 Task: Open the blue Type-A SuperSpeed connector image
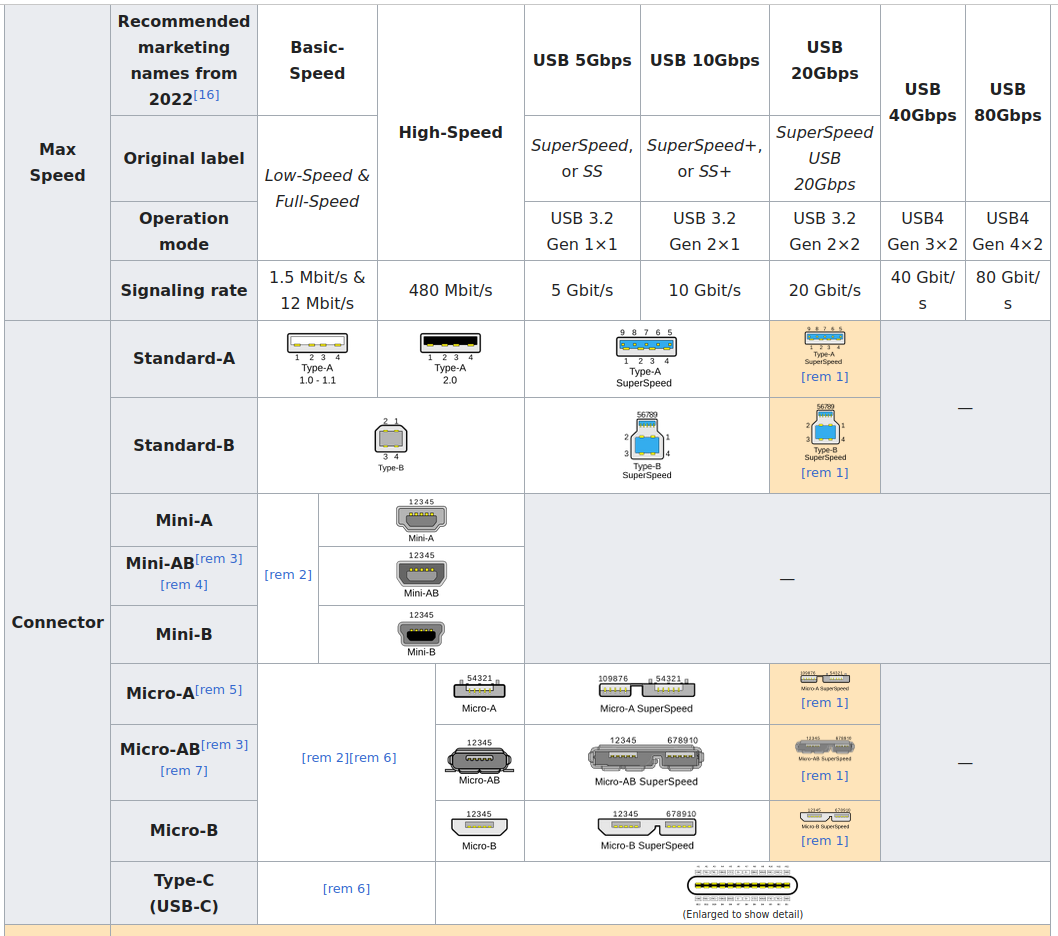coord(646,358)
